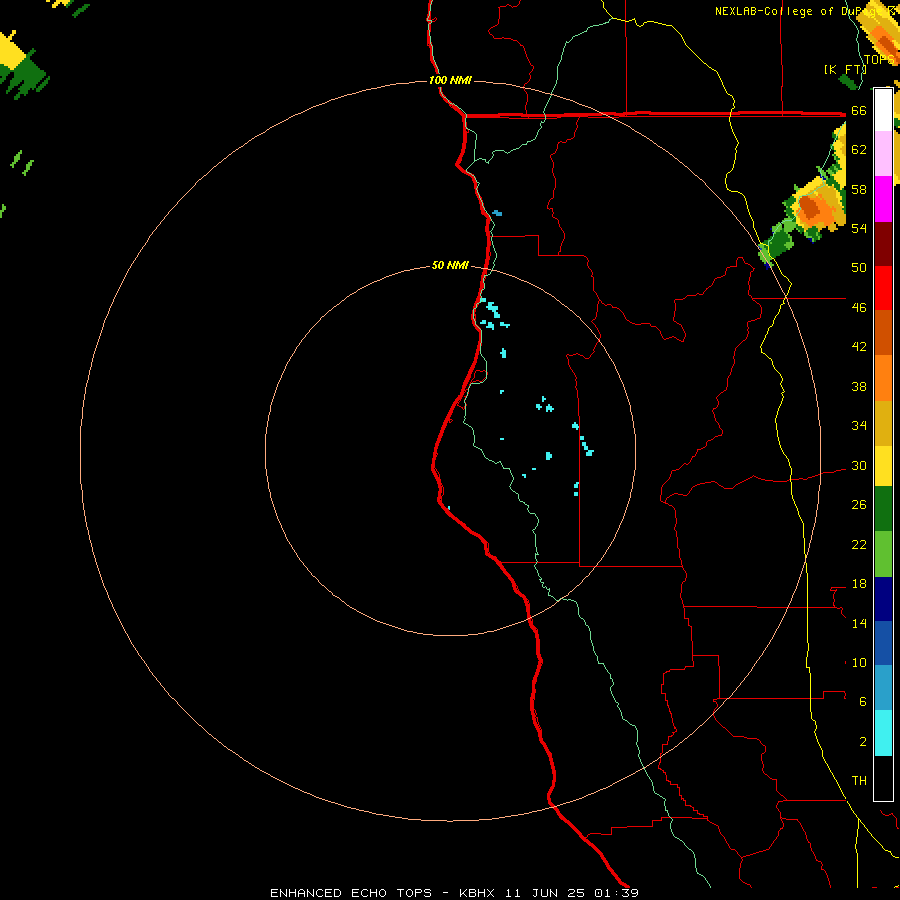Viewport: 900px width, 900px height.
Task: Select the magenta swatch in the legend
Action: click(x=883, y=199)
